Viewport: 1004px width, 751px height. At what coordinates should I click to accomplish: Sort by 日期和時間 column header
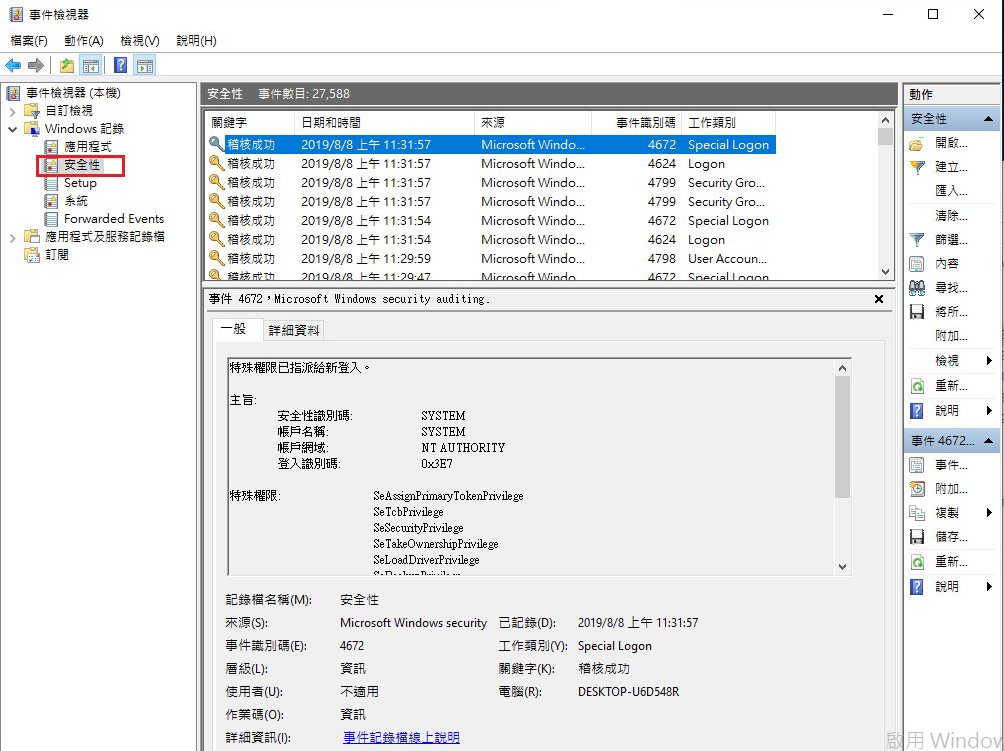(x=384, y=122)
